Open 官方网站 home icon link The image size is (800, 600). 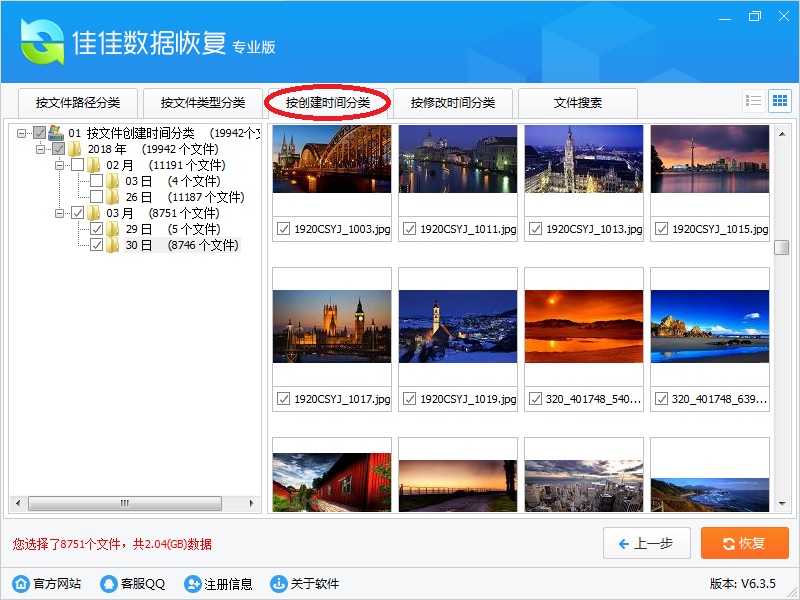(x=21, y=584)
